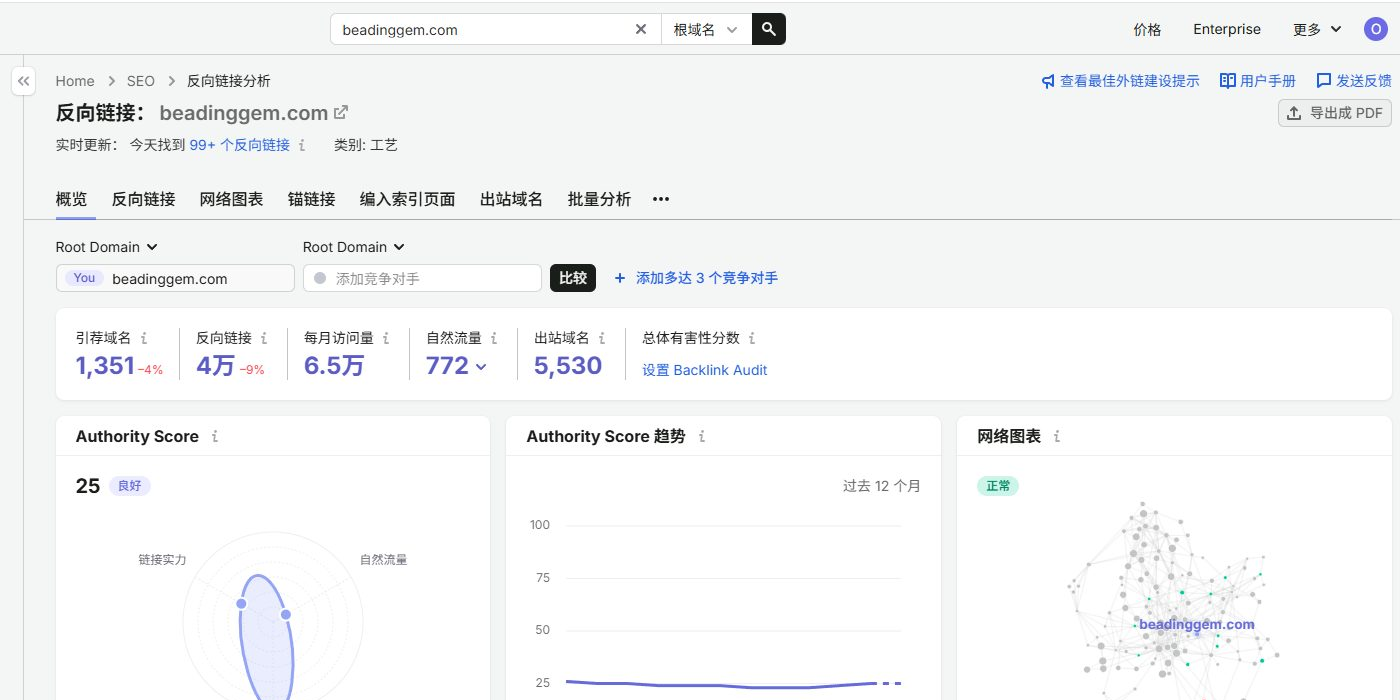Click 类别: 工艺 text
1400x700 pixels.
coord(366,145)
